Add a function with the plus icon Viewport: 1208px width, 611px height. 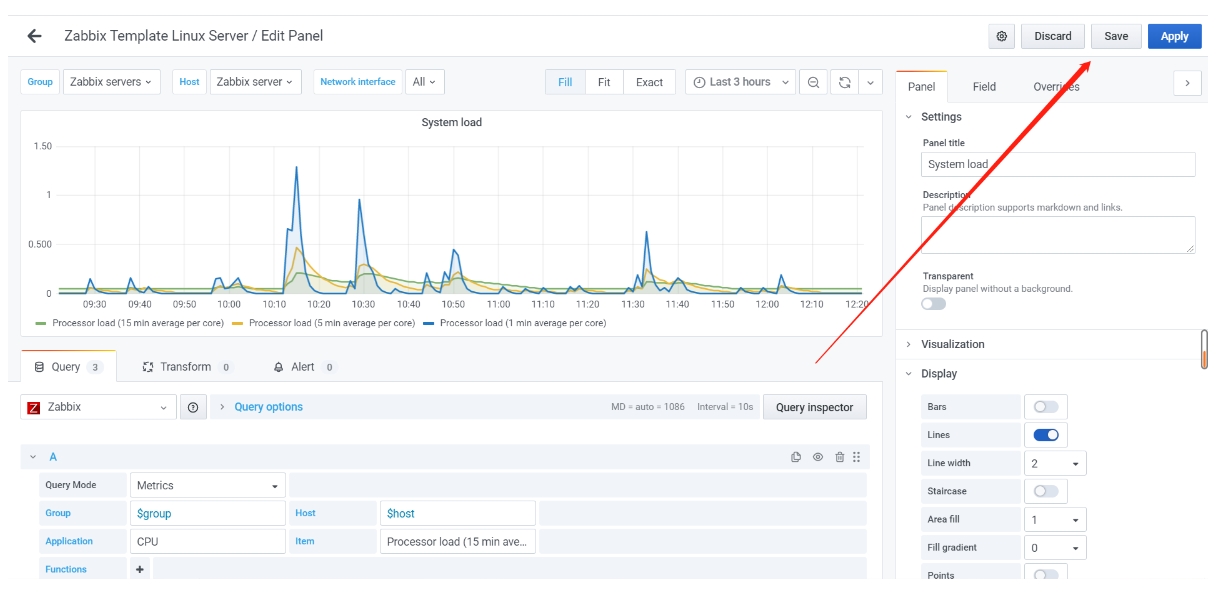pyautogui.click(x=140, y=569)
